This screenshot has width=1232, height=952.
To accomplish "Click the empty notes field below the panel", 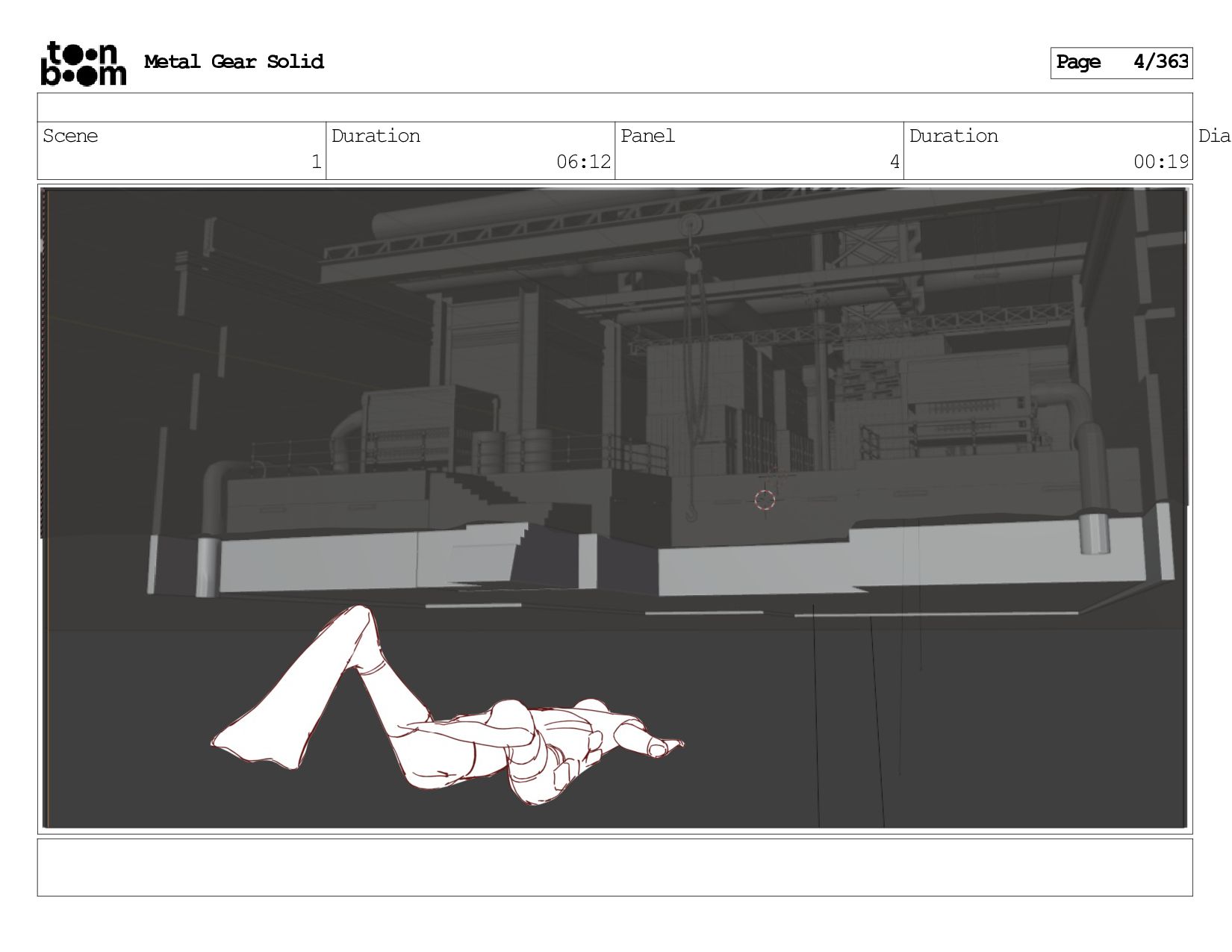I will 615,867.
